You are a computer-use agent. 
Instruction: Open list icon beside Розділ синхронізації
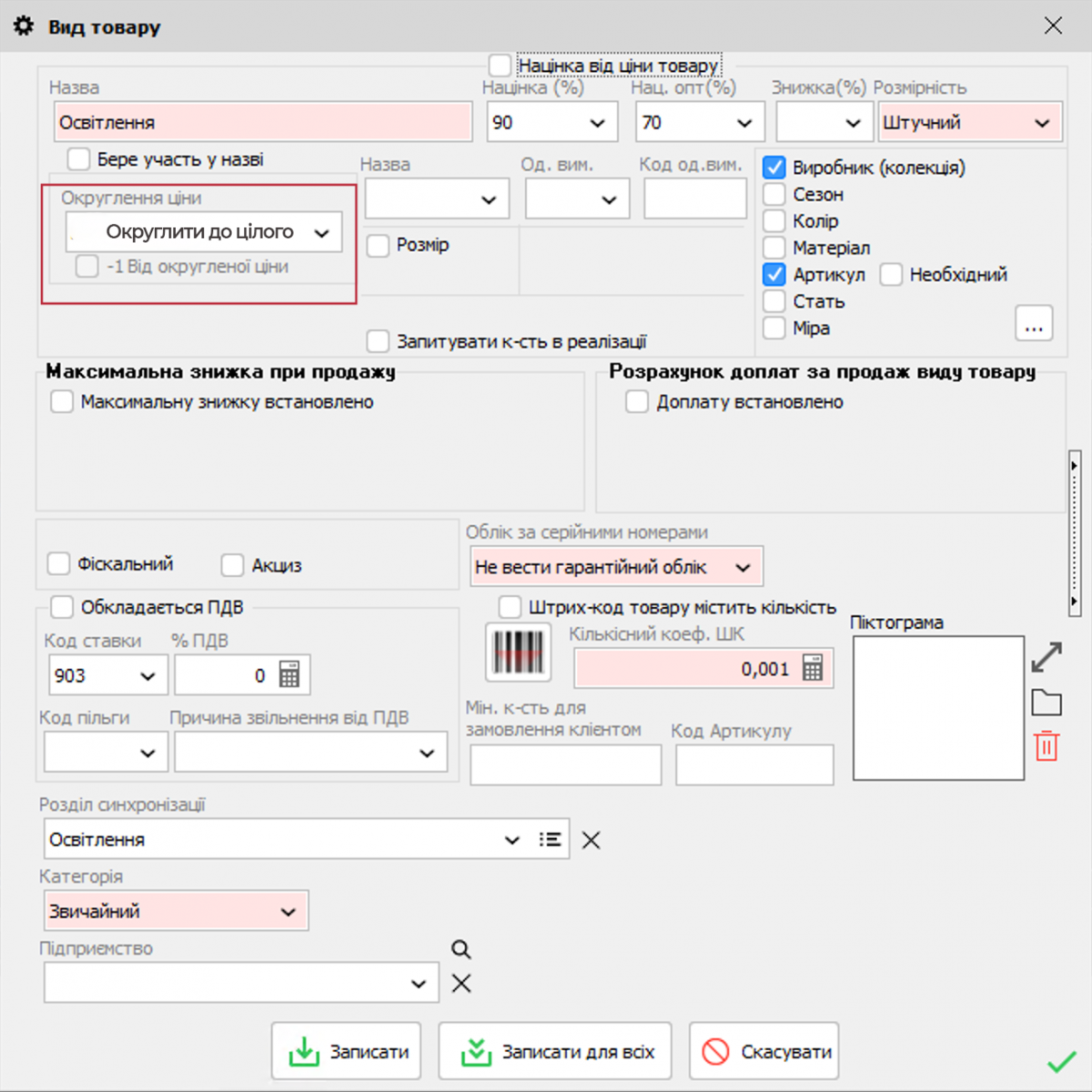[550, 839]
